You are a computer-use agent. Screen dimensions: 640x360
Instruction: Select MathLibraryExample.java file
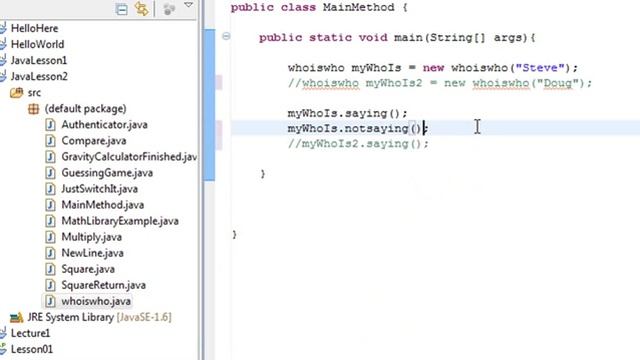click(120, 221)
